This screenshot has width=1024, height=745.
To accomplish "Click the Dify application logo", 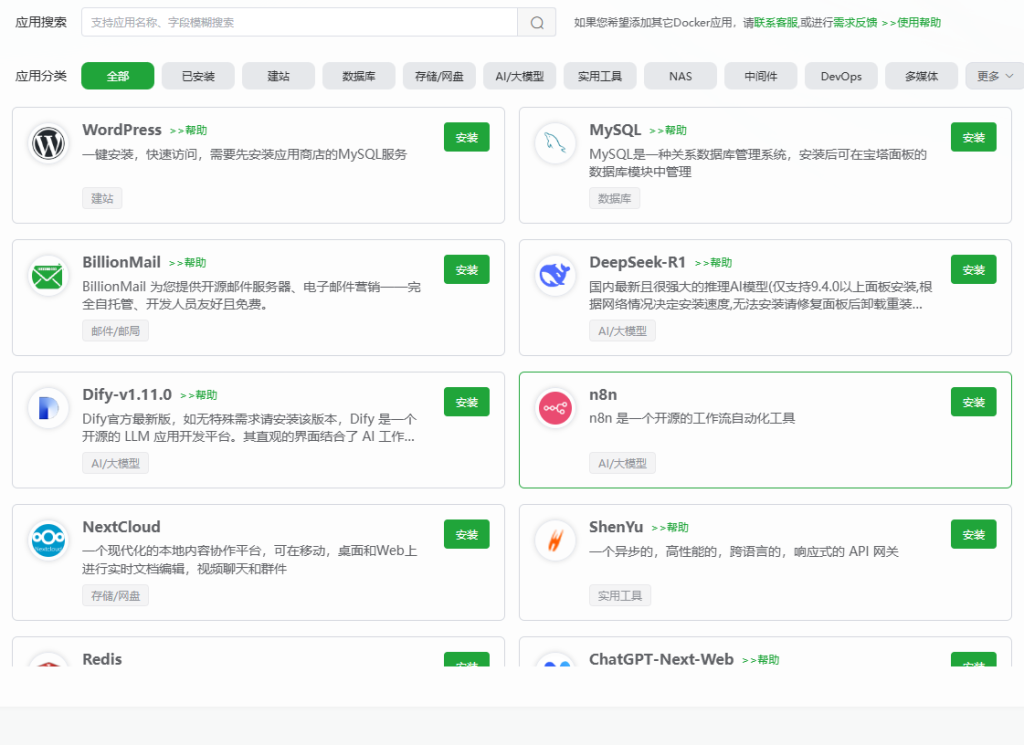I will (x=47, y=408).
